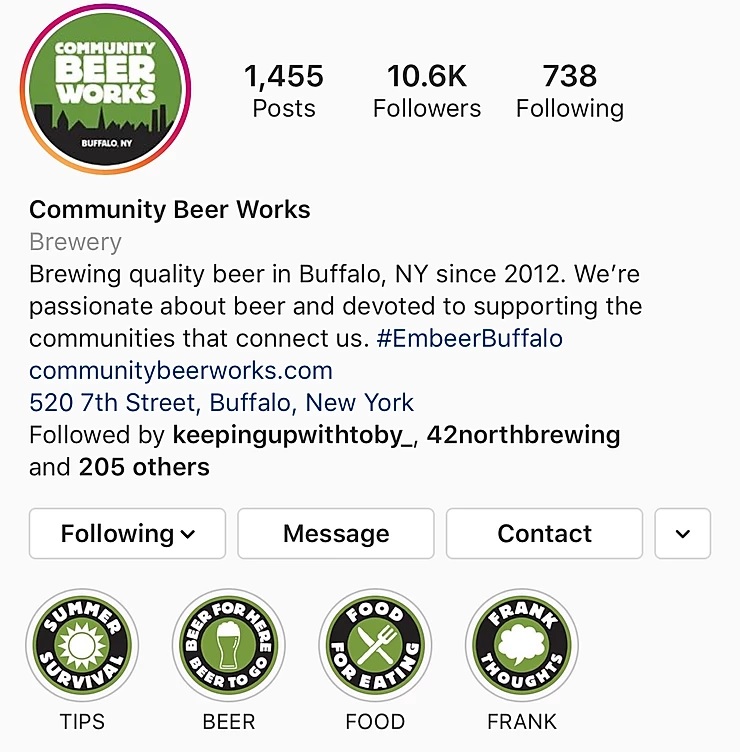Open the Following dropdown button

127,533
